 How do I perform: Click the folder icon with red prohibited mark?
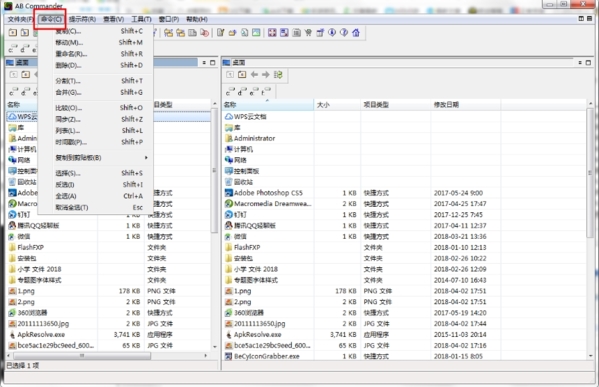point(204,33)
